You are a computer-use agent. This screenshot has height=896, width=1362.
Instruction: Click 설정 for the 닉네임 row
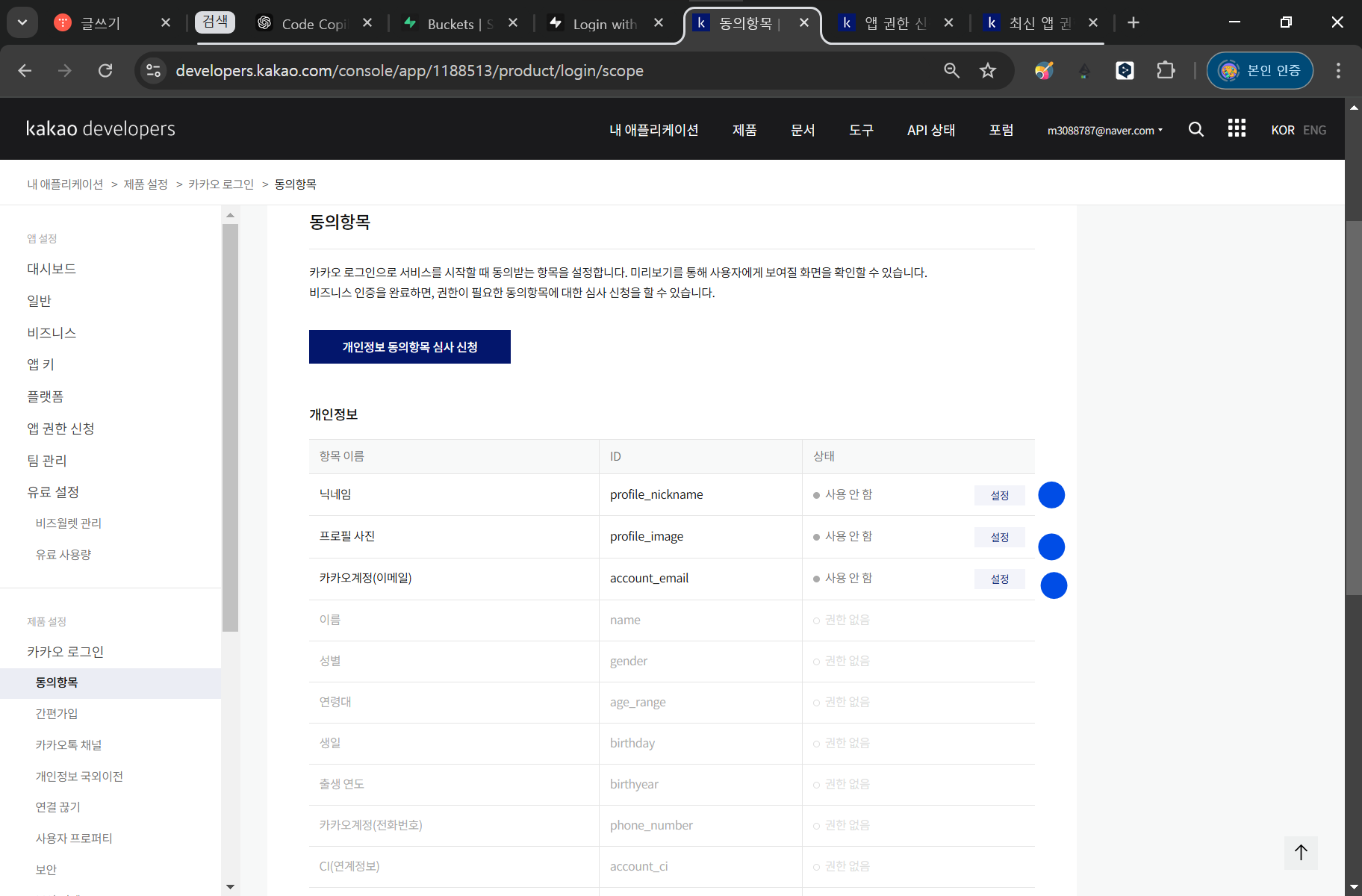(x=1000, y=495)
